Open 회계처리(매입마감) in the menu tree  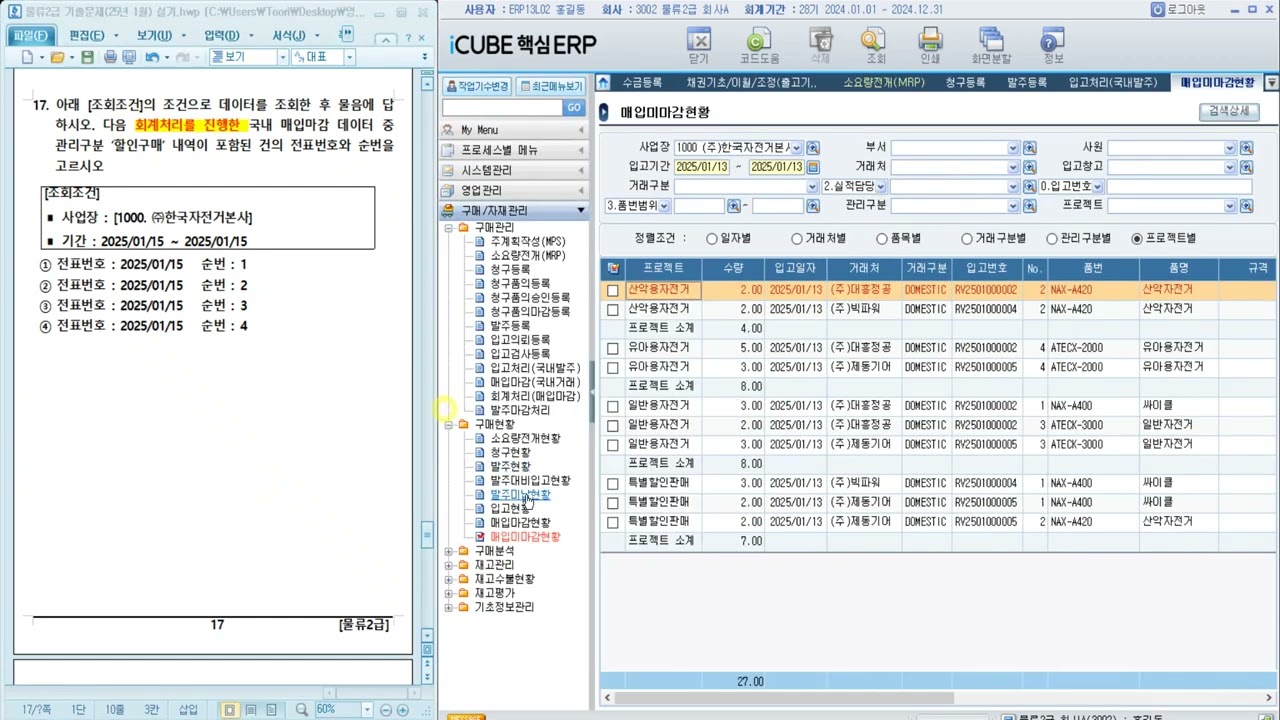pos(534,396)
